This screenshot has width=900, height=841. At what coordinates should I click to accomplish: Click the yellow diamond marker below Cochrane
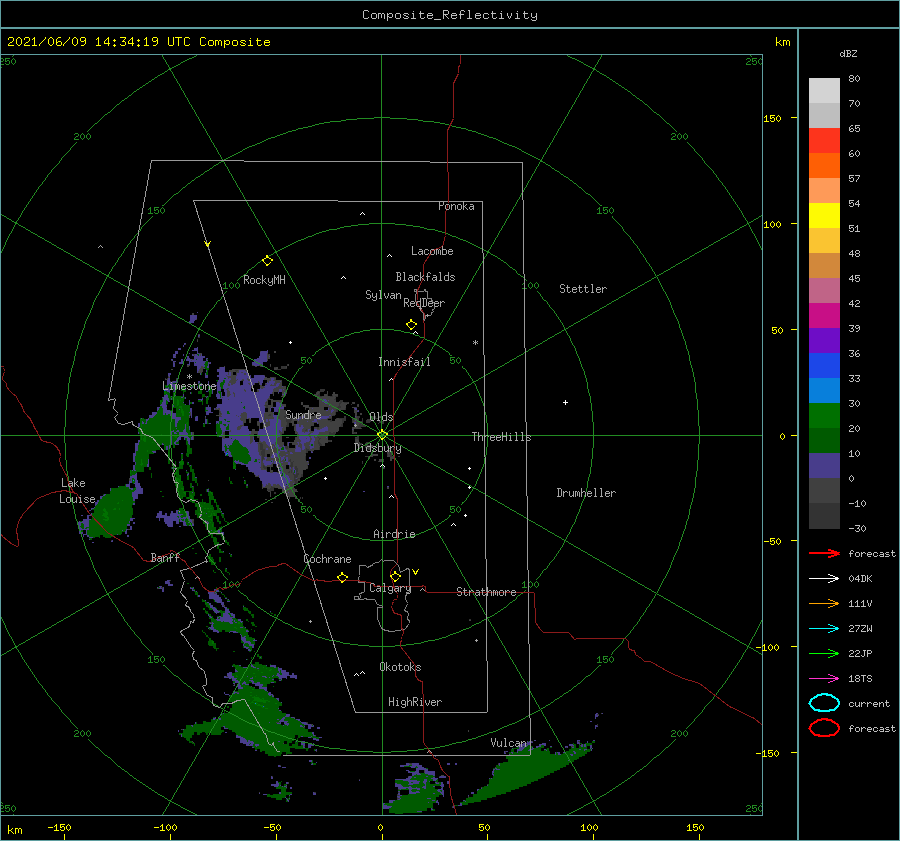point(342,577)
